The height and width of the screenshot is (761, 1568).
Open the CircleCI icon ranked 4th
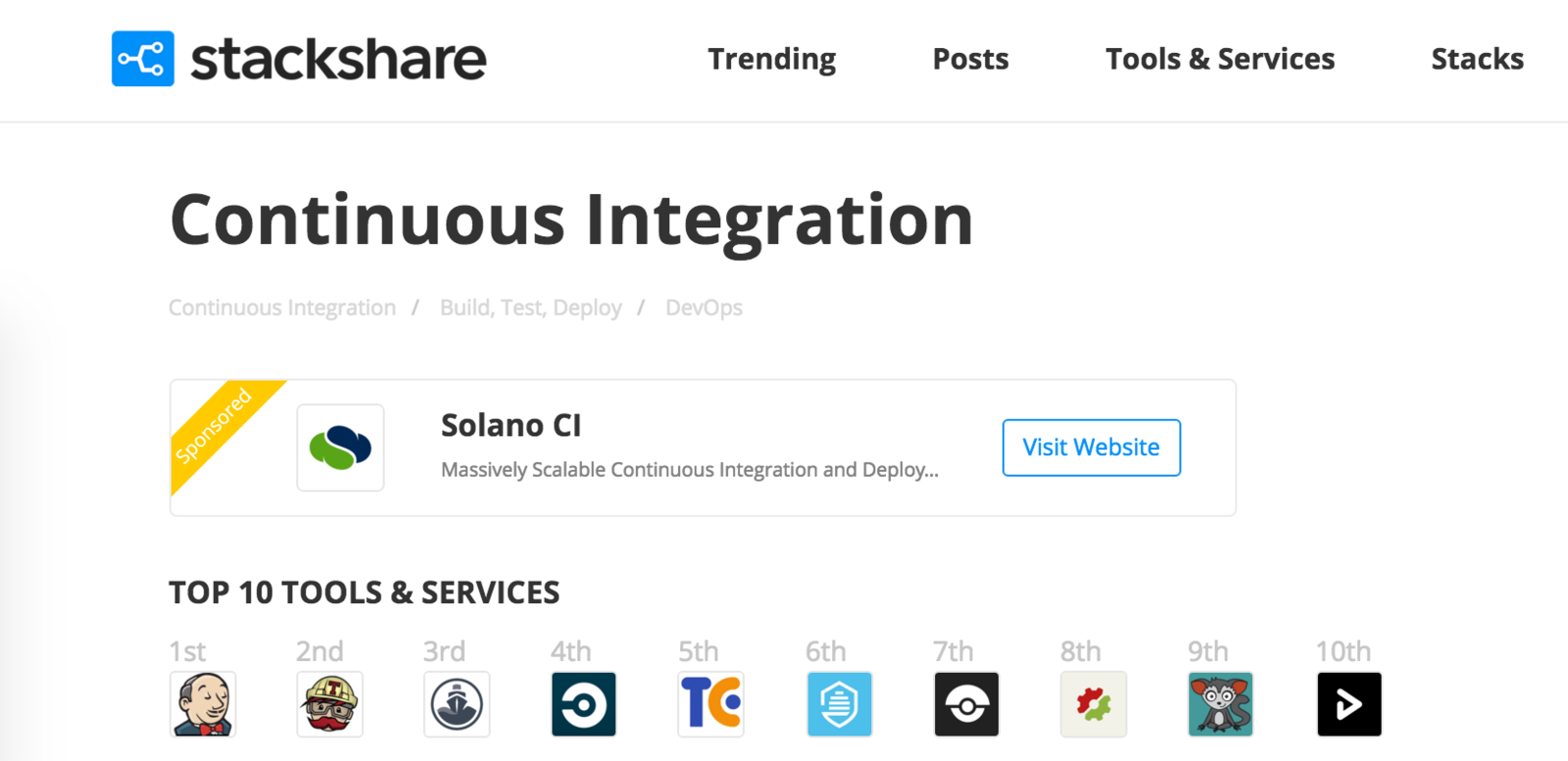(x=584, y=704)
